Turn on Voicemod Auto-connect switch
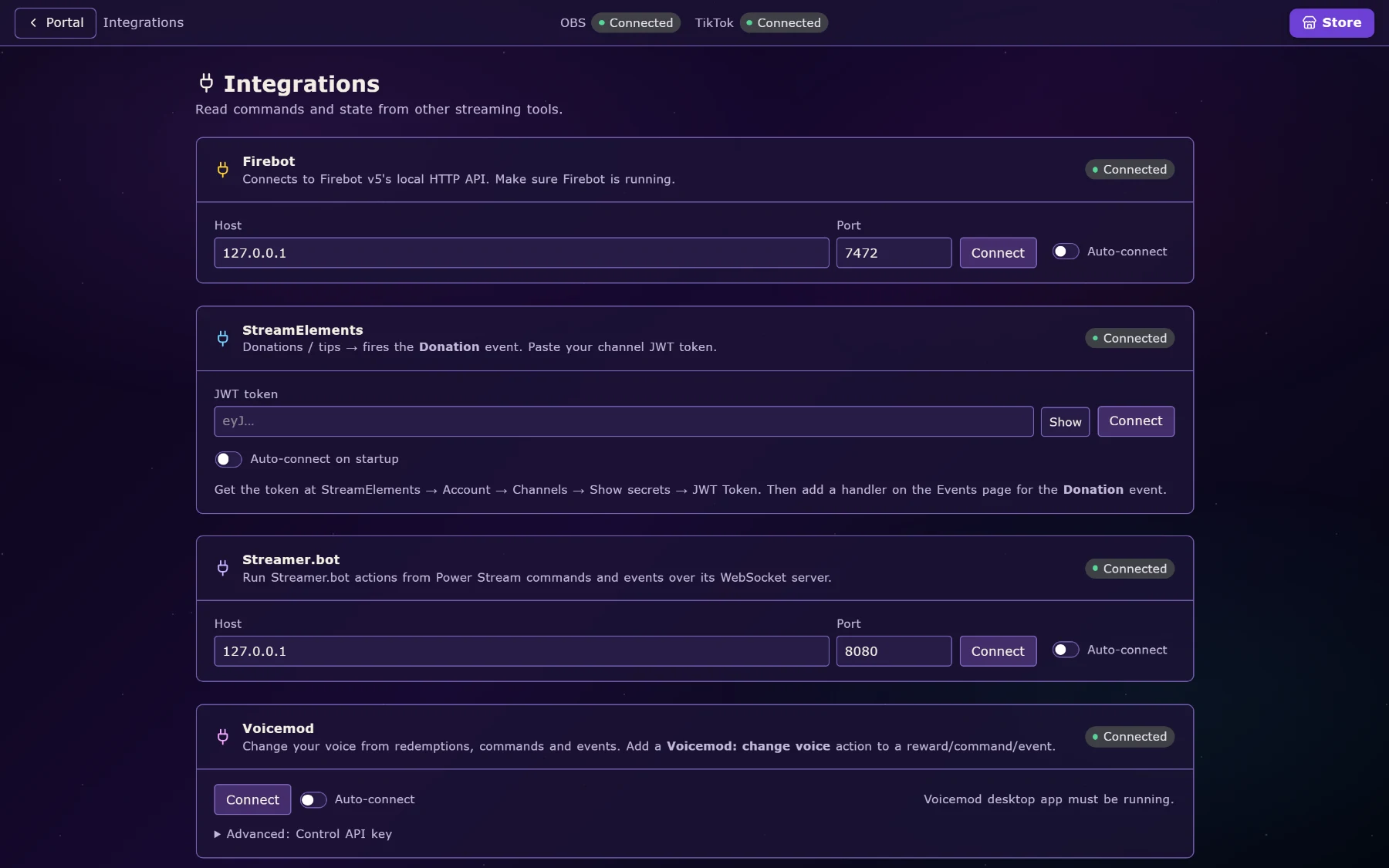 click(x=313, y=799)
